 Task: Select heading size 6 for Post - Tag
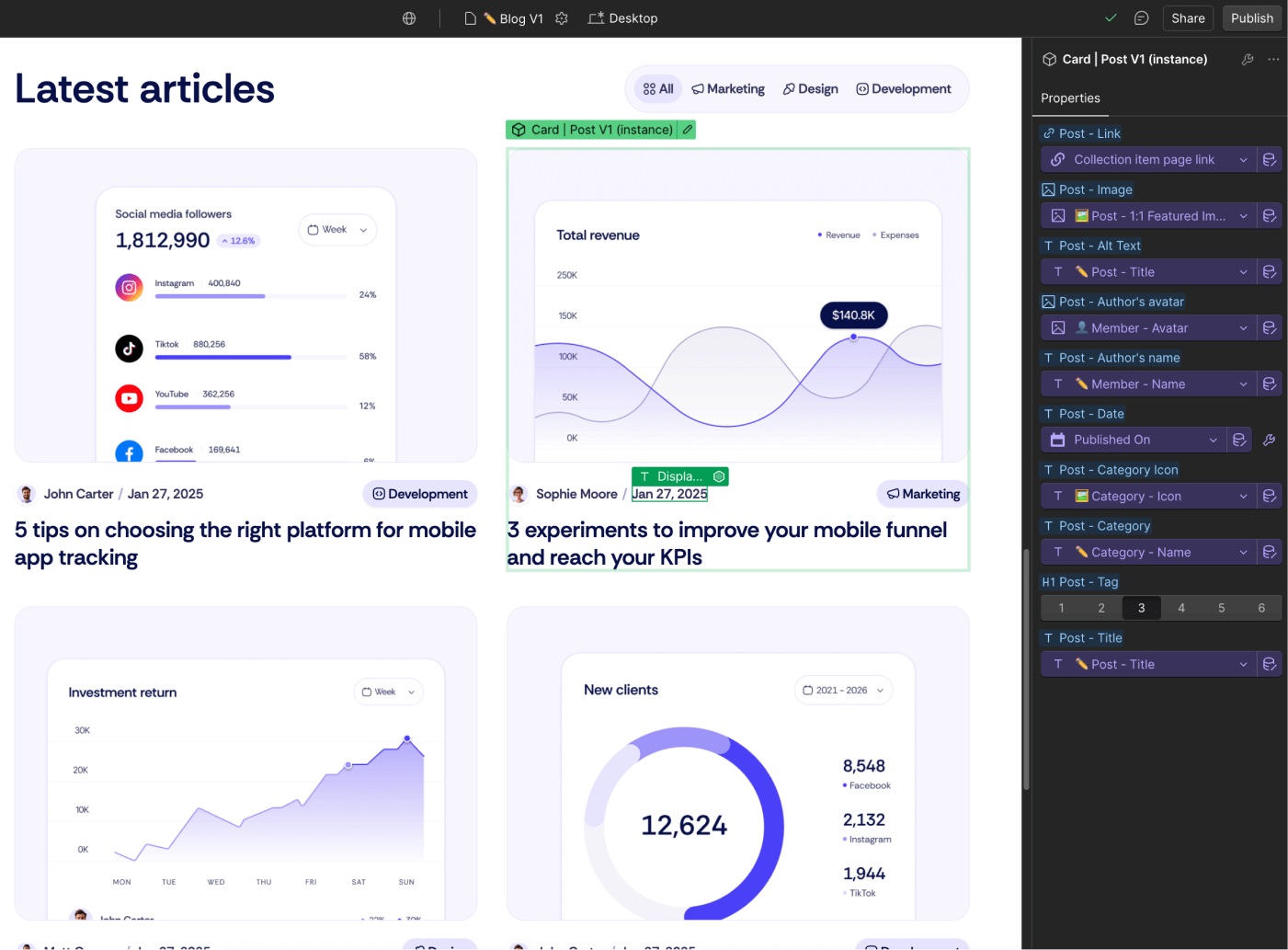1261,607
